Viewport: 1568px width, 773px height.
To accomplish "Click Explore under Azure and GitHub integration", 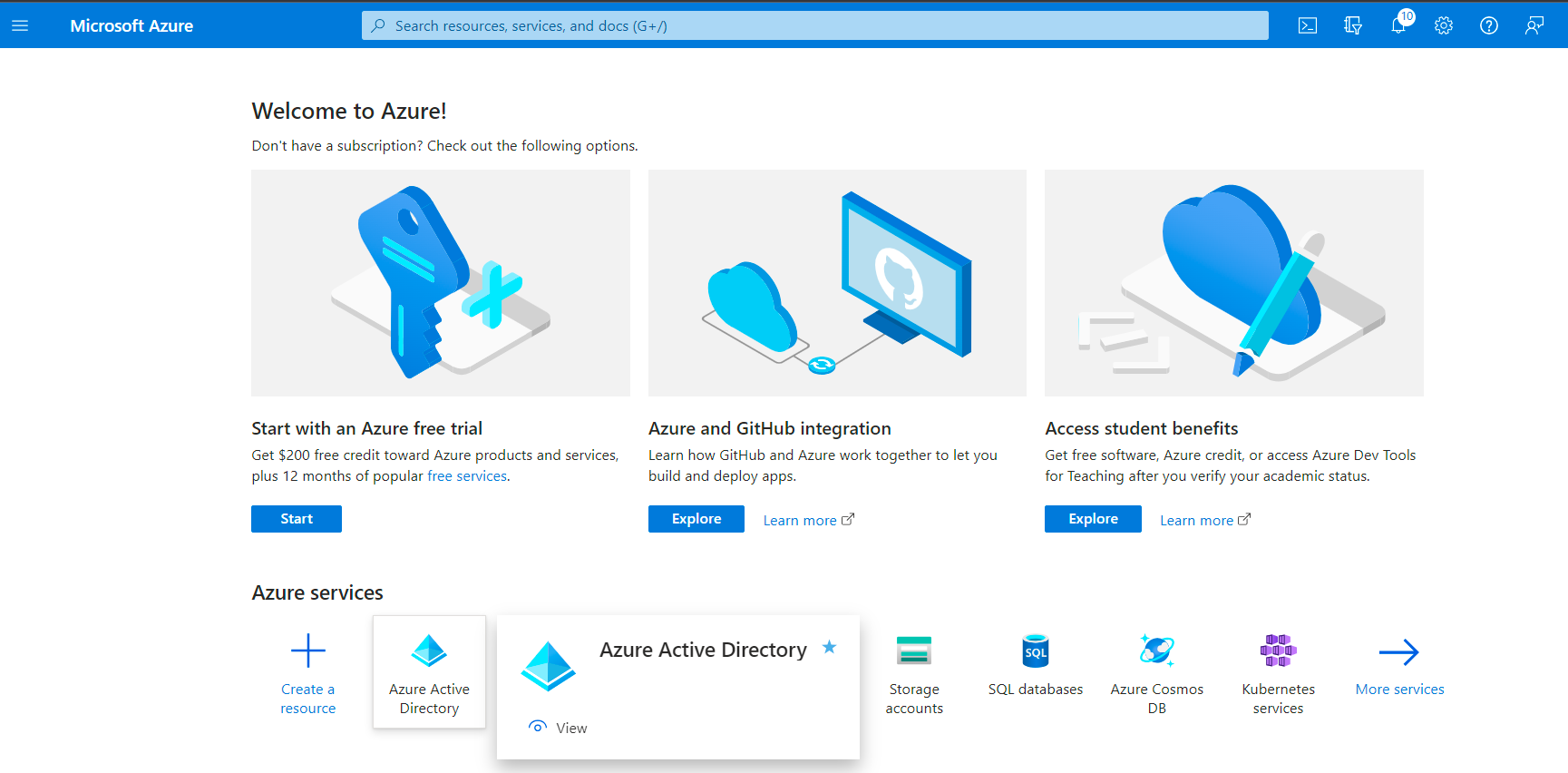I will click(696, 519).
